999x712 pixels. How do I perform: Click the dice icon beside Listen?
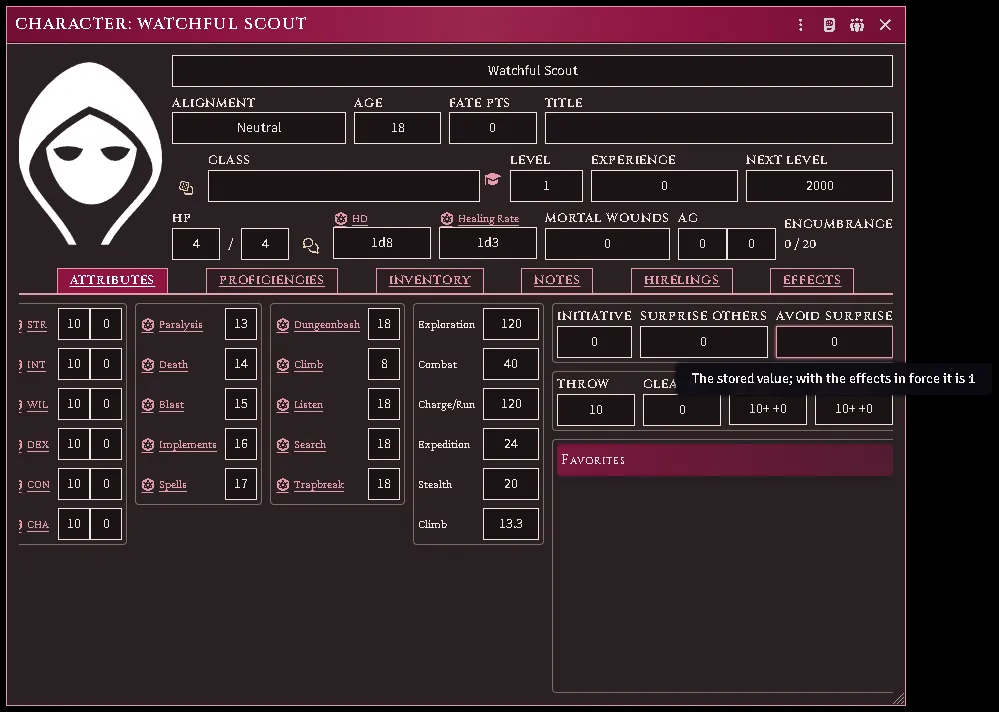click(x=283, y=405)
